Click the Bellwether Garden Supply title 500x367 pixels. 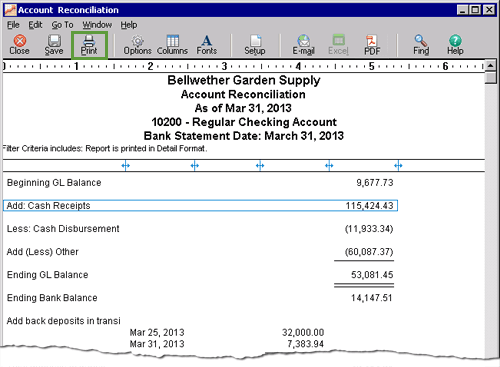click(x=244, y=80)
